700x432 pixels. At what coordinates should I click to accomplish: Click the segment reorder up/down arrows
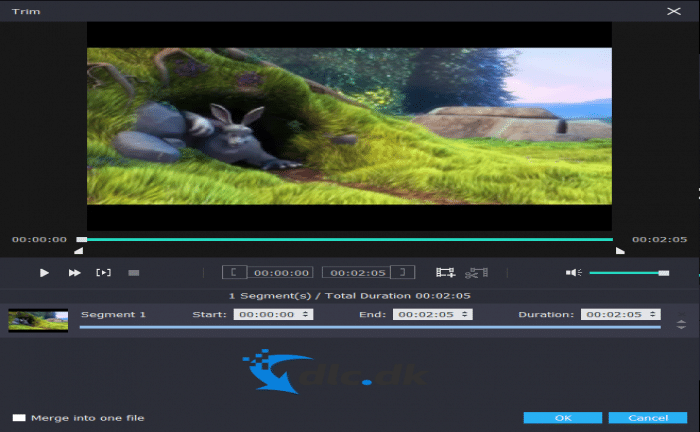(x=681, y=324)
